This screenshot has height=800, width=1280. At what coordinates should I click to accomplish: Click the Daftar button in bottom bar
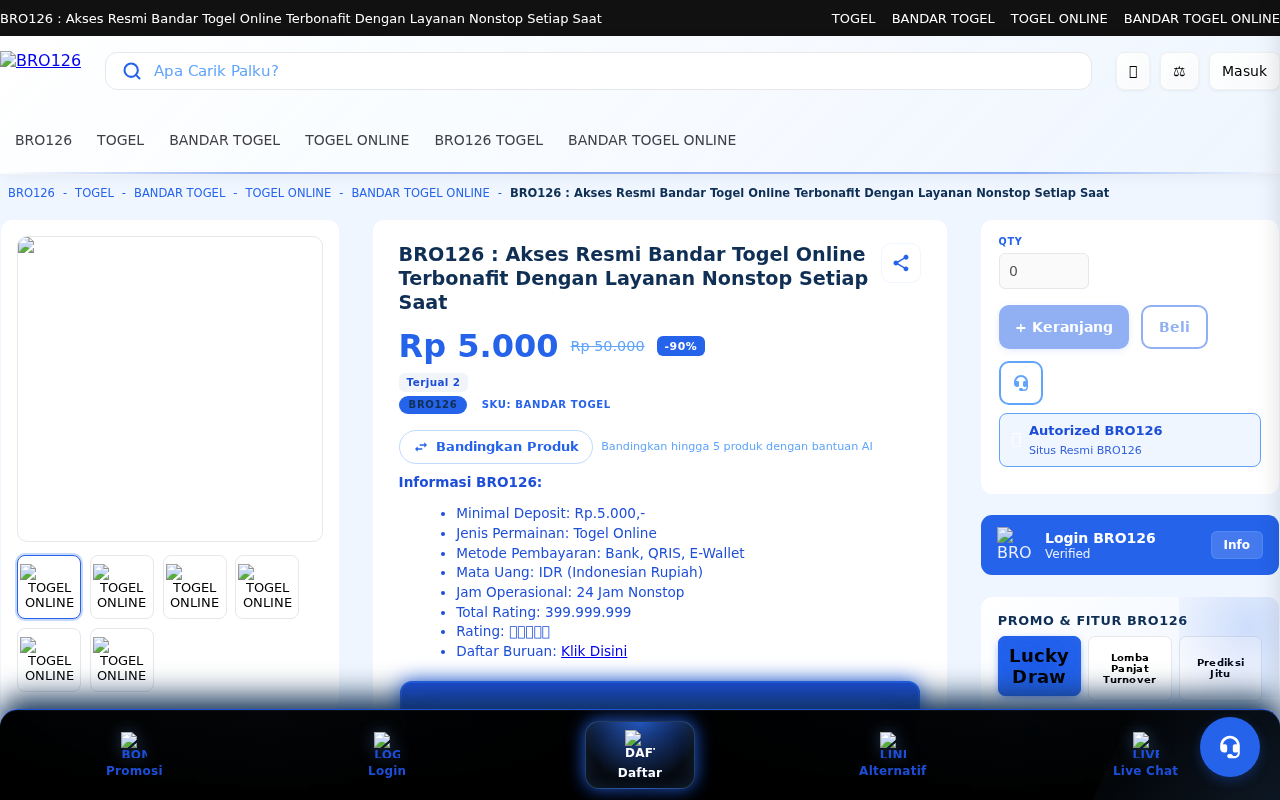(640, 755)
